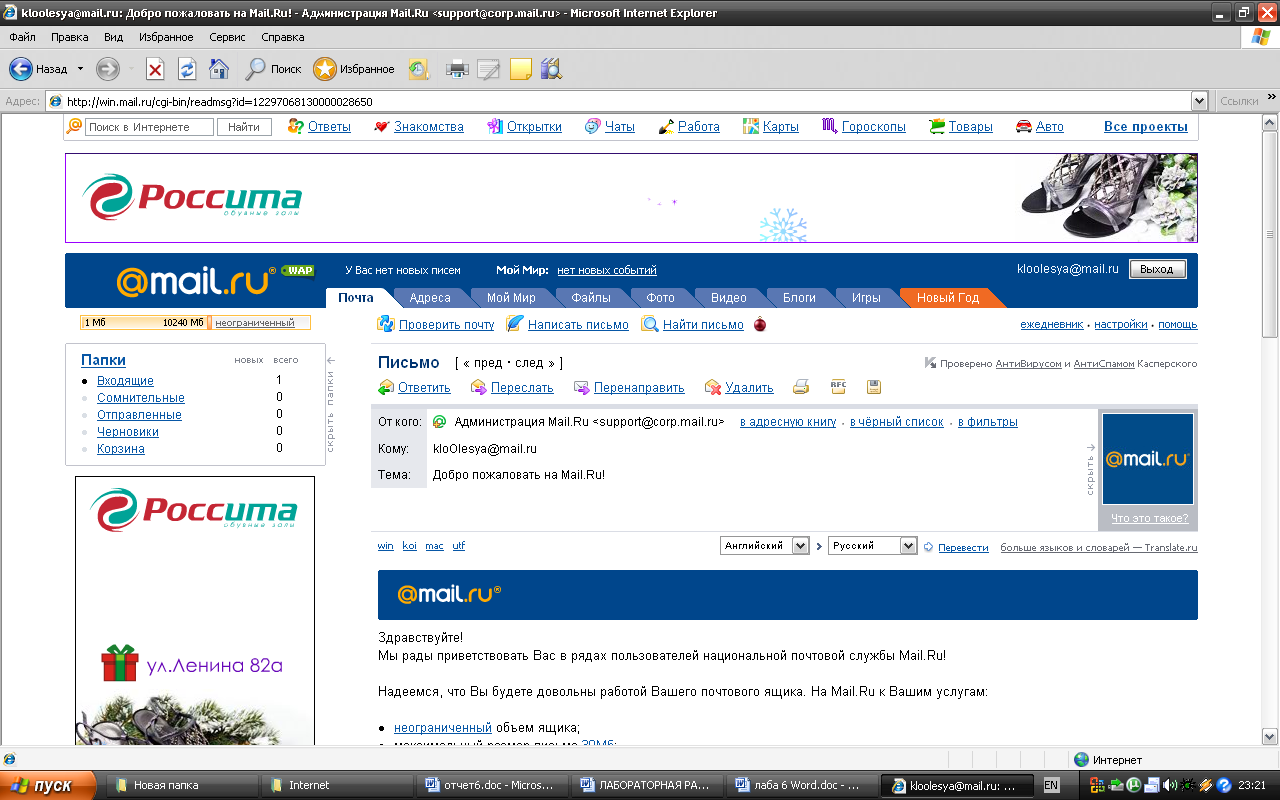Click the Написать письмо pencil icon
The image size is (1280, 800).
(x=515, y=324)
